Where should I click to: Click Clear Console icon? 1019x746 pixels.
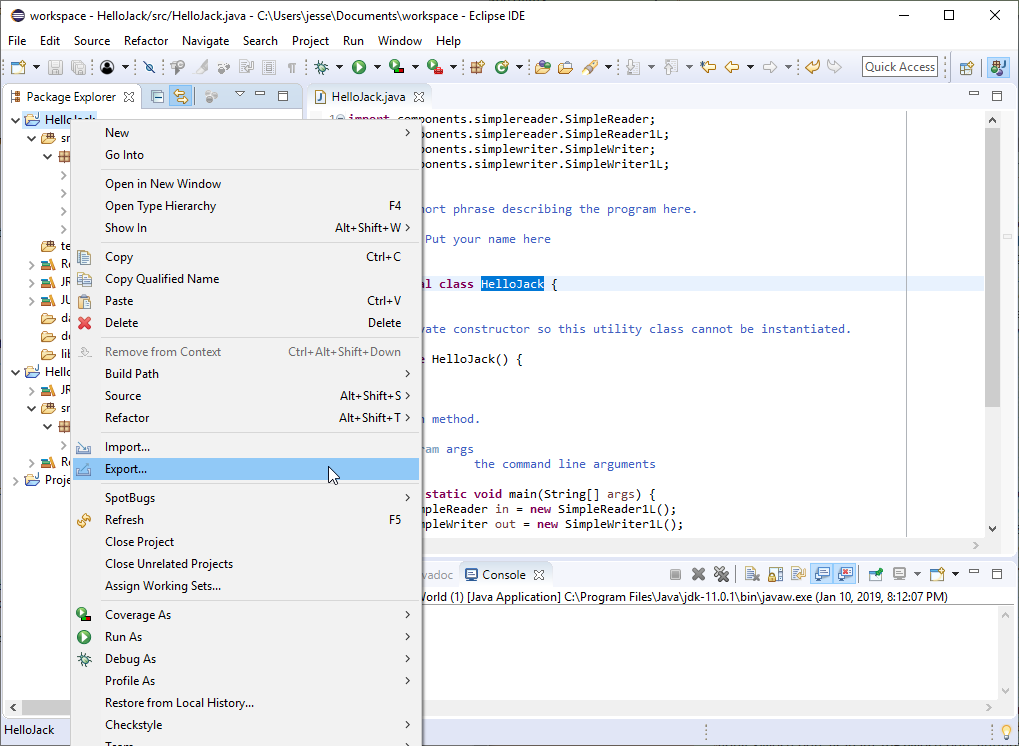tap(751, 574)
